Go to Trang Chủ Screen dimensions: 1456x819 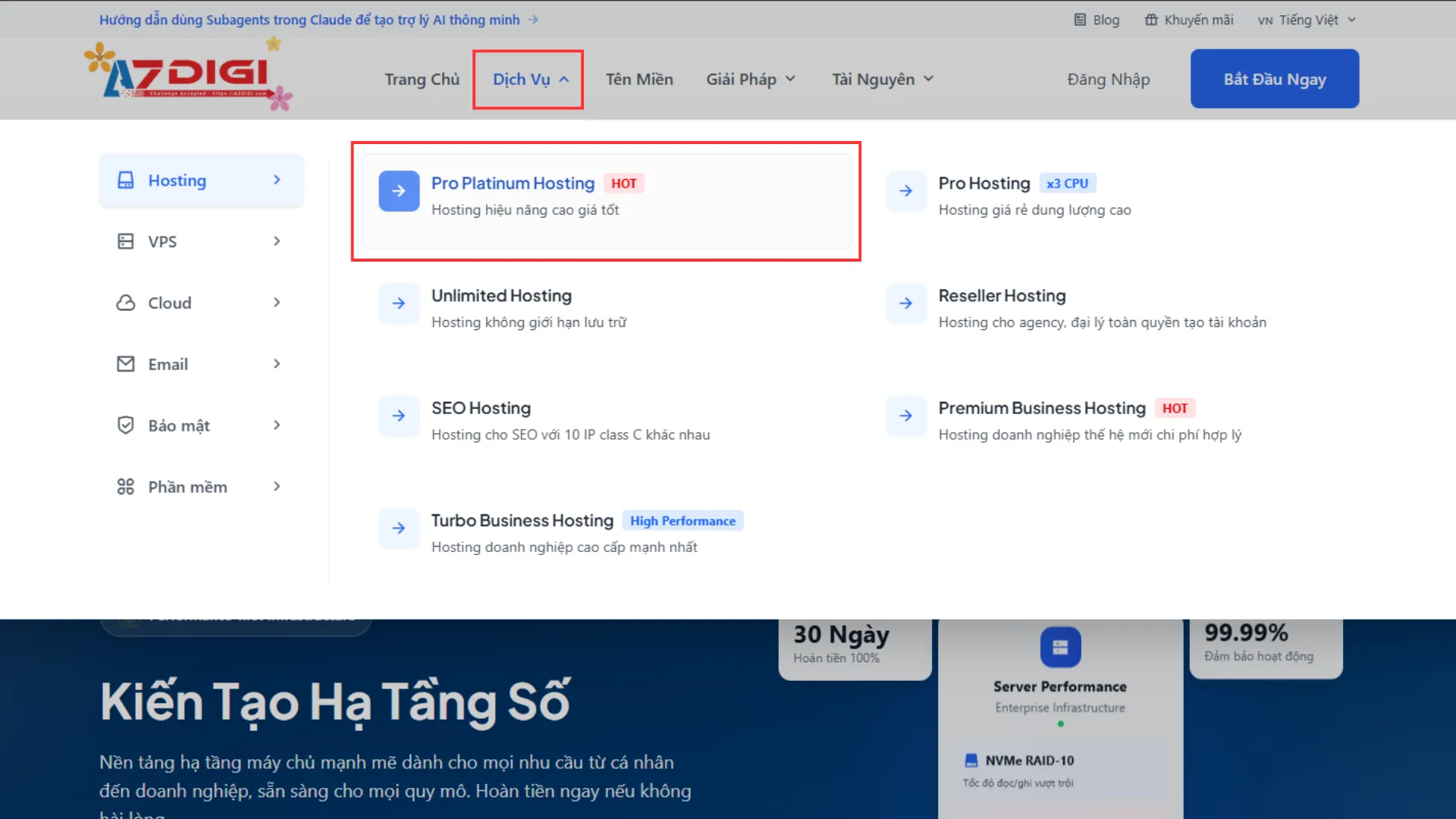(x=422, y=79)
